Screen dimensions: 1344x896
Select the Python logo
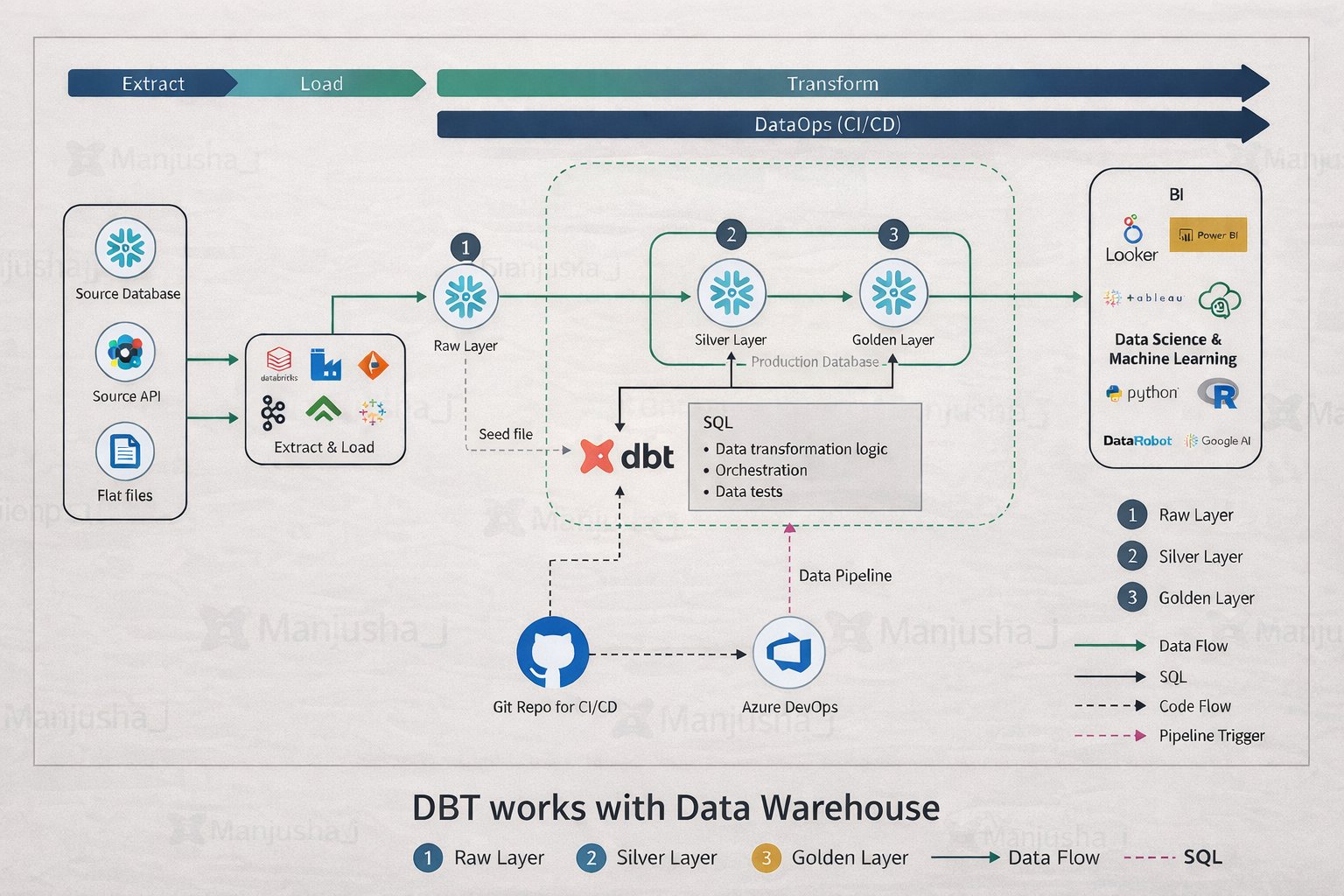[x=1142, y=393]
